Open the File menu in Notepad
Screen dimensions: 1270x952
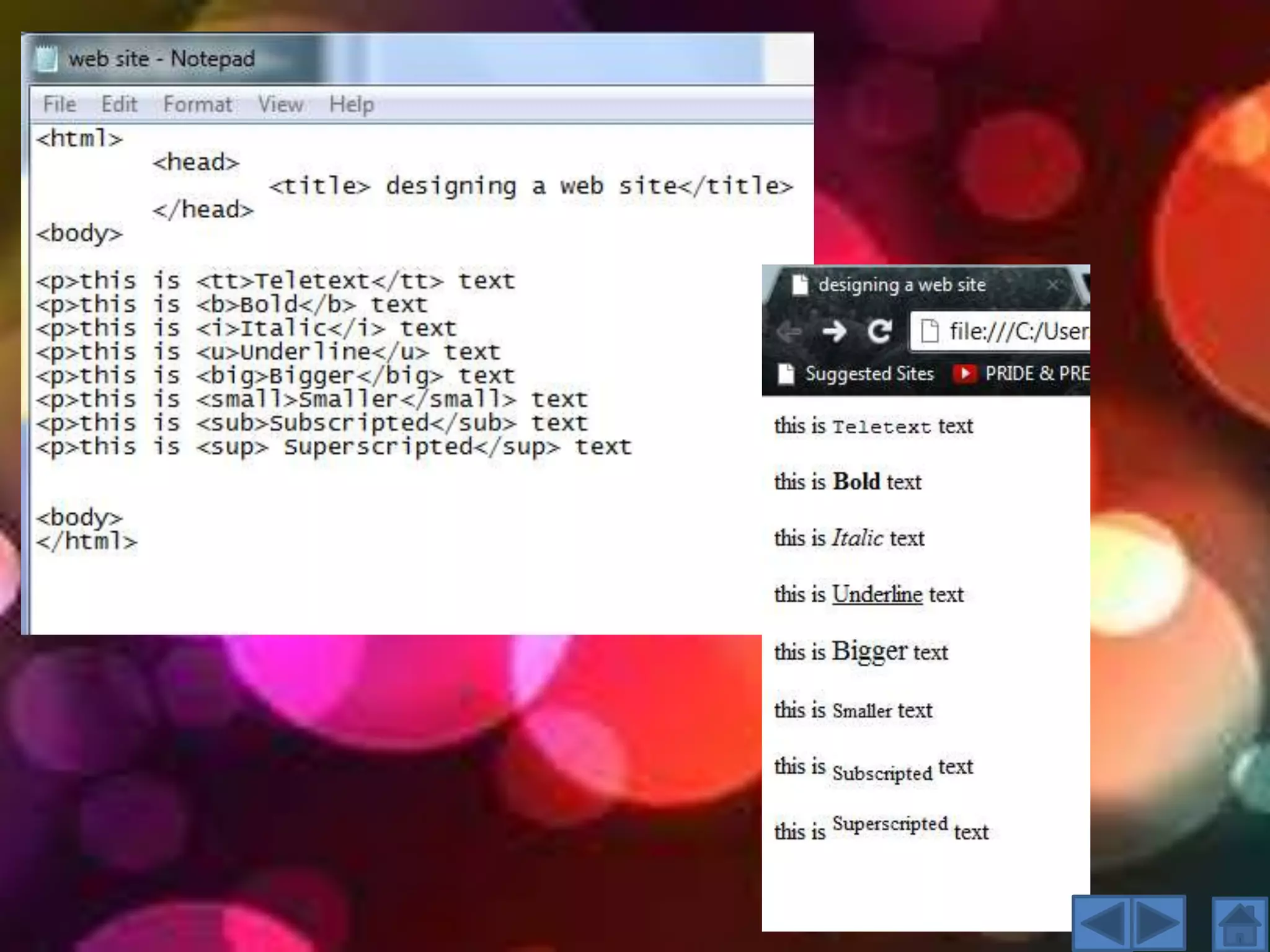pyautogui.click(x=60, y=104)
